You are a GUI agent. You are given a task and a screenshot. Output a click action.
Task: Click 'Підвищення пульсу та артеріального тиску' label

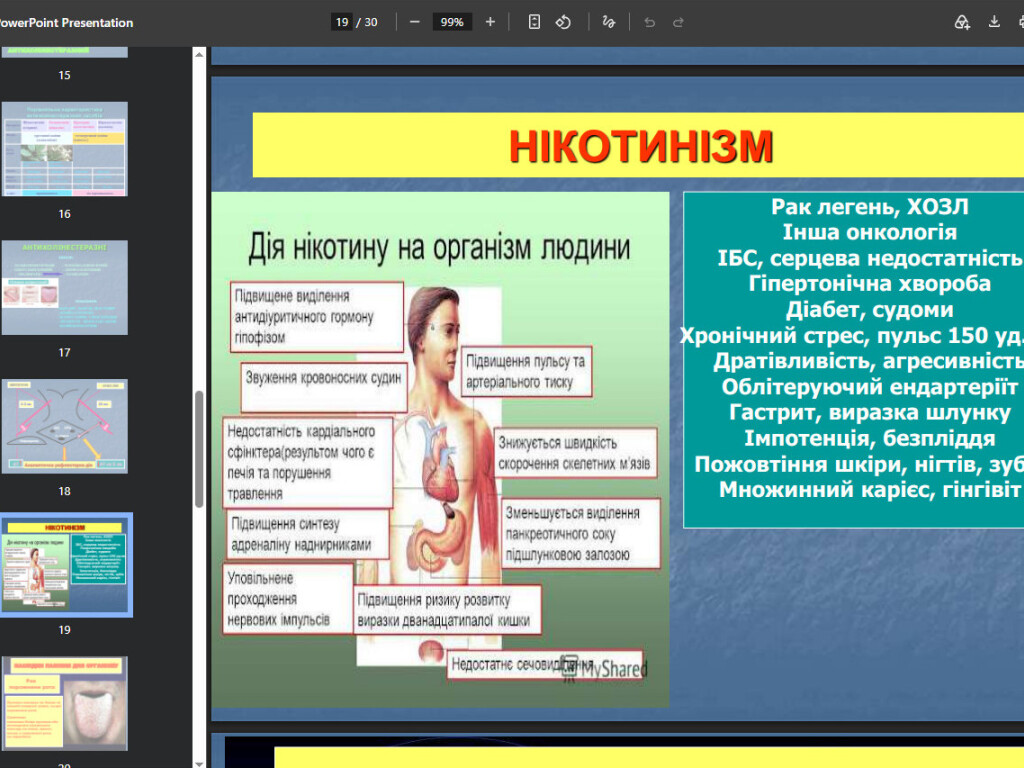click(526, 372)
